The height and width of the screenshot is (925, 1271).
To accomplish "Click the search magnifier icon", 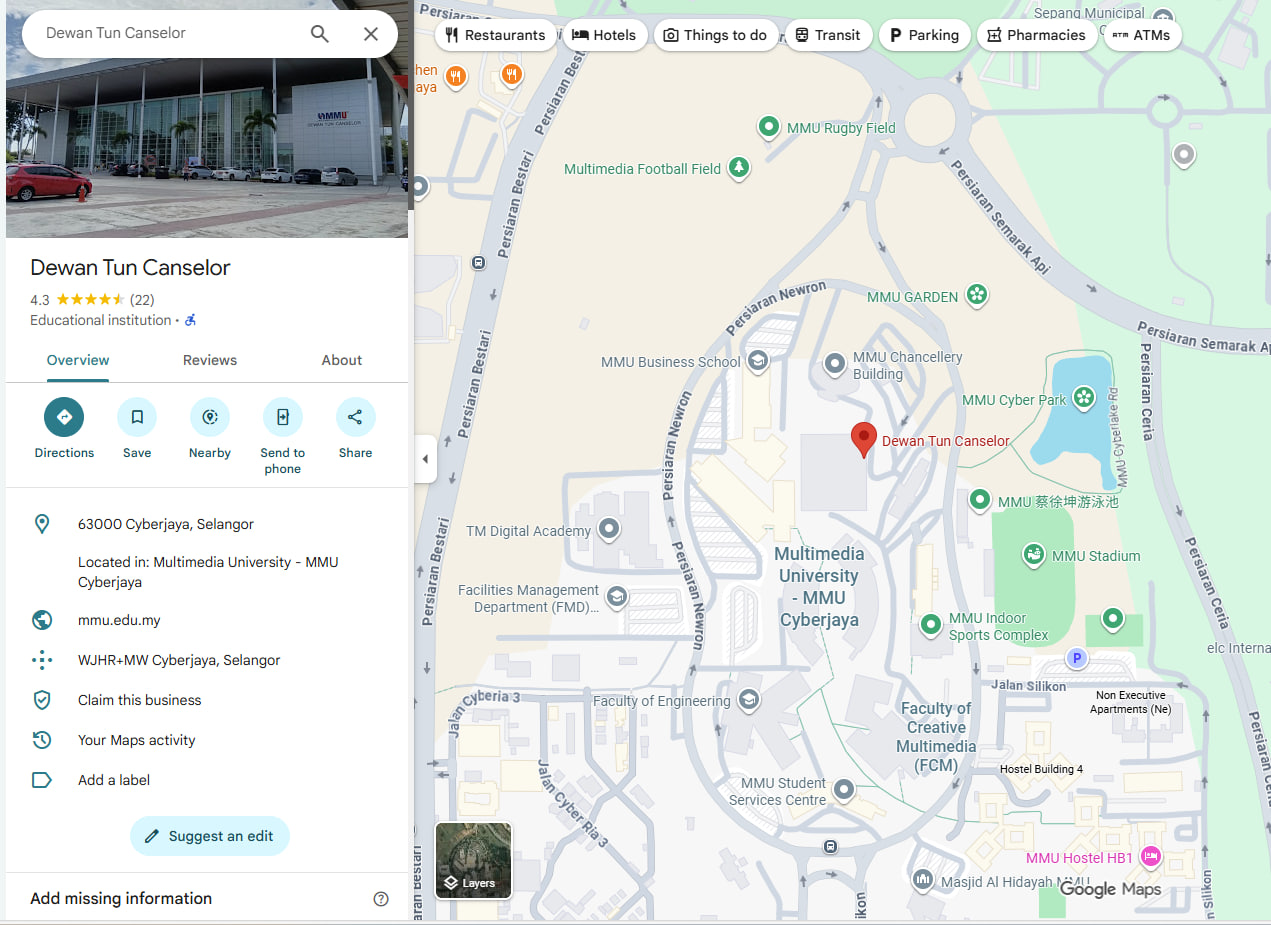I will point(320,34).
